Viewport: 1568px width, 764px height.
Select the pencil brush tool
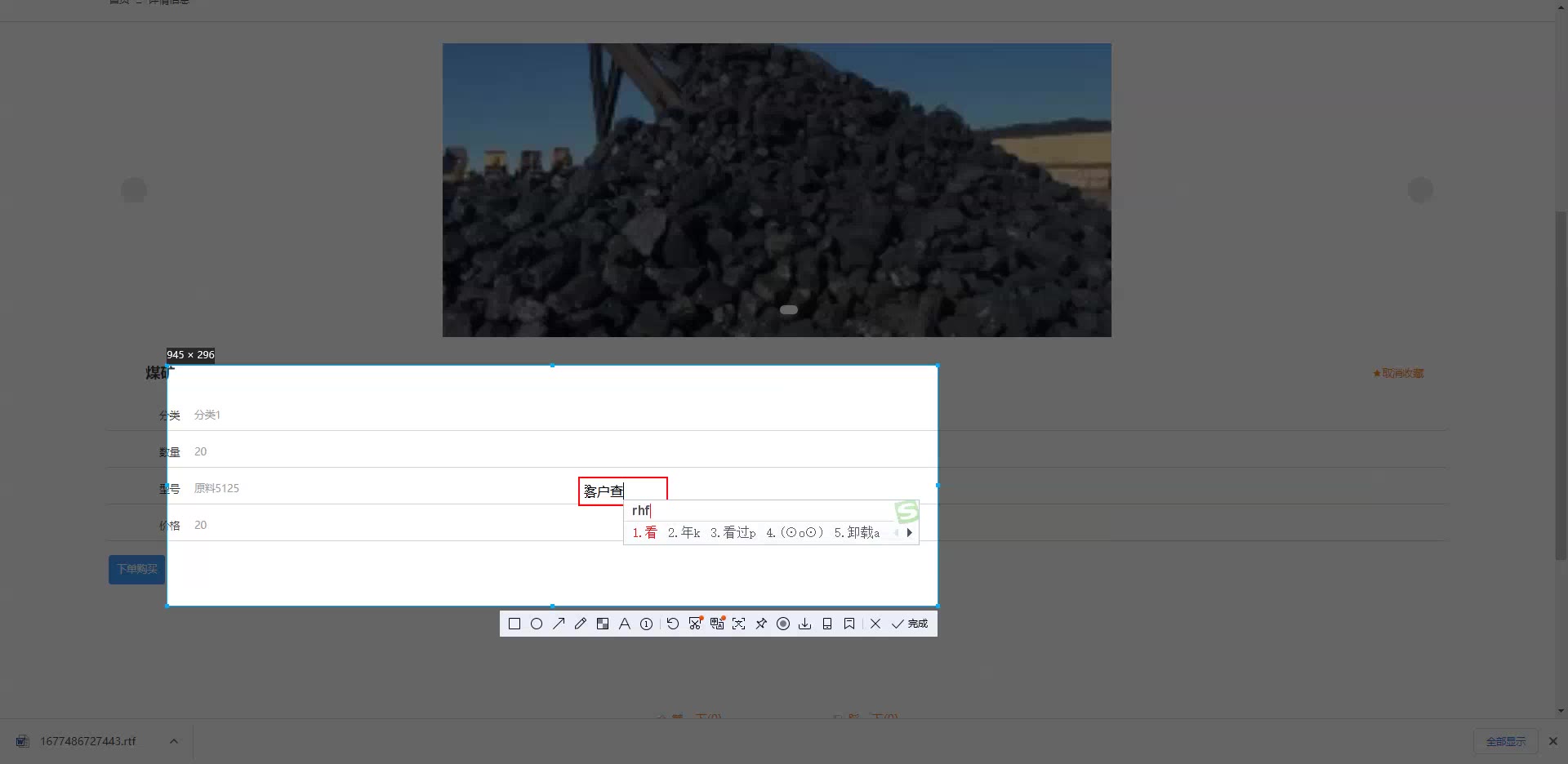(581, 624)
